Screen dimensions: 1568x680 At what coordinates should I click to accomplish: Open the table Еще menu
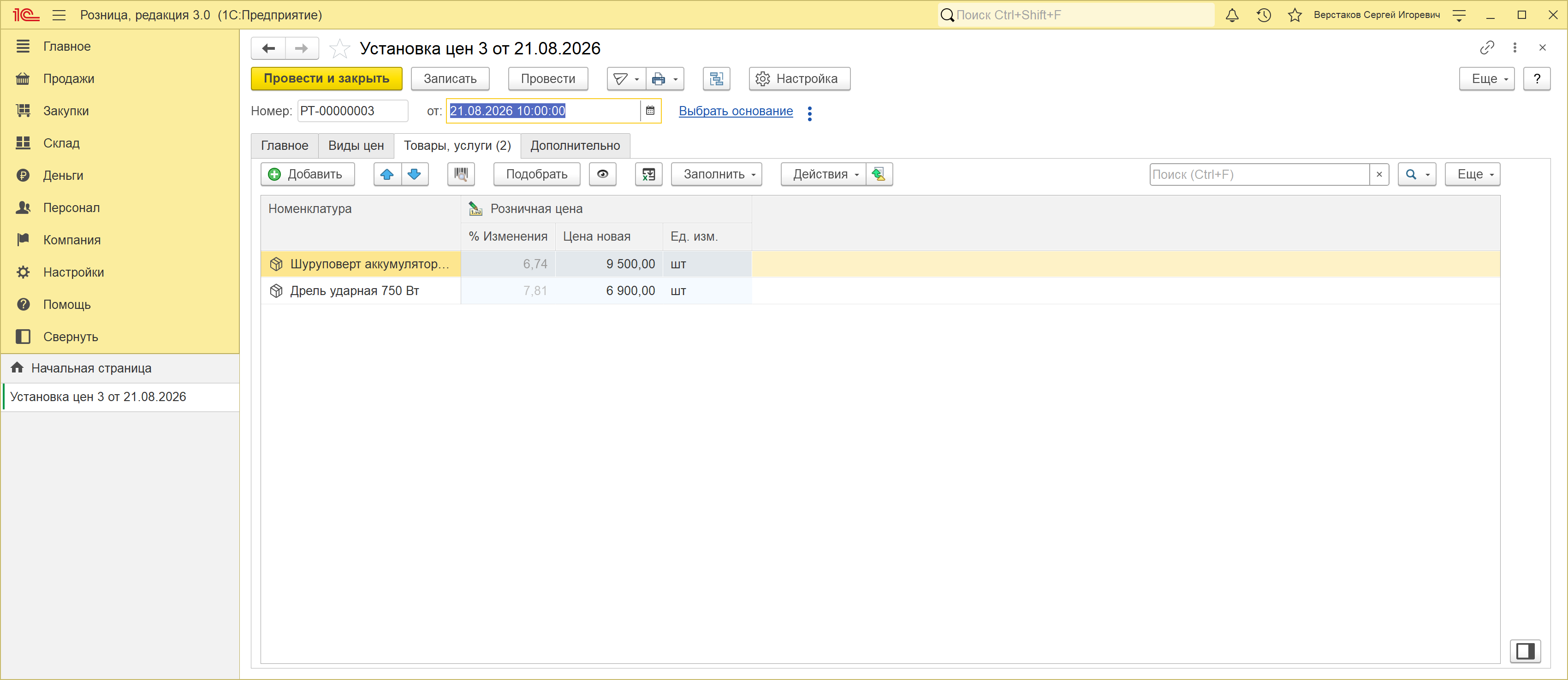pyautogui.click(x=1473, y=175)
